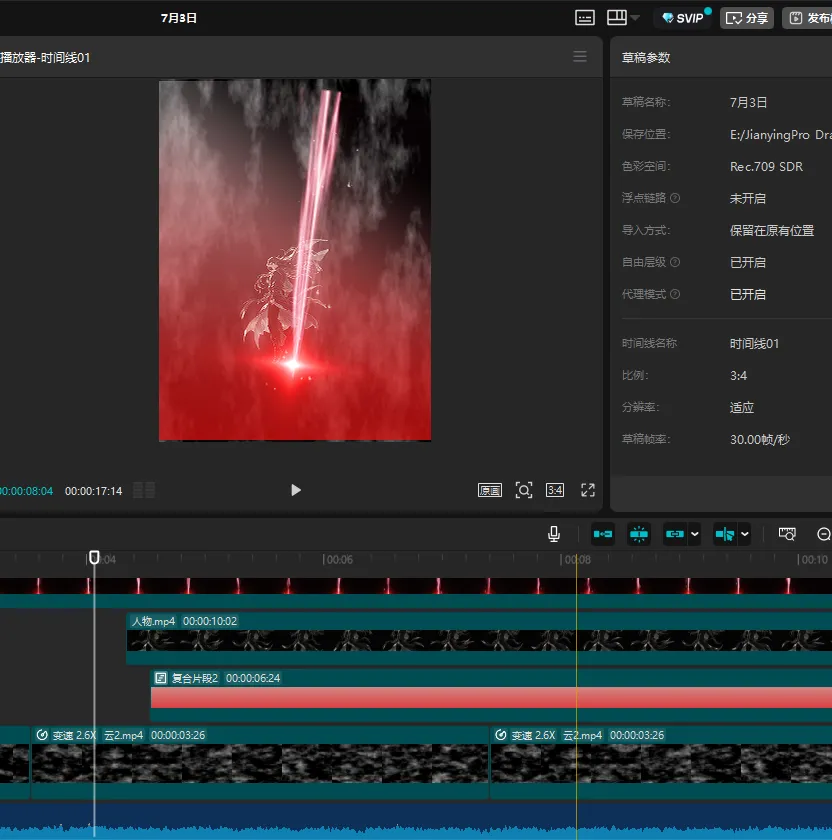
Task: Click the draft name value 7月3日
Action: pos(748,102)
